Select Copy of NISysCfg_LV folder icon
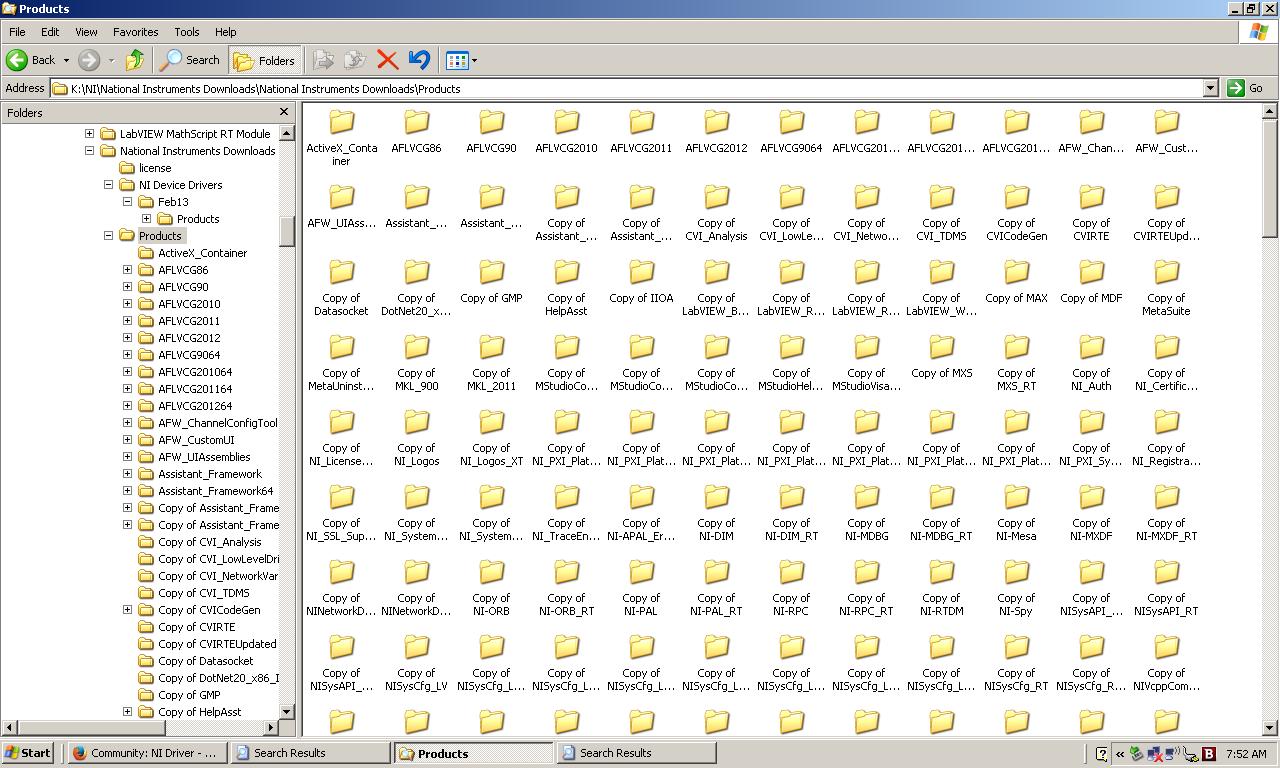Screen dimensions: 1280x768 coord(416,647)
